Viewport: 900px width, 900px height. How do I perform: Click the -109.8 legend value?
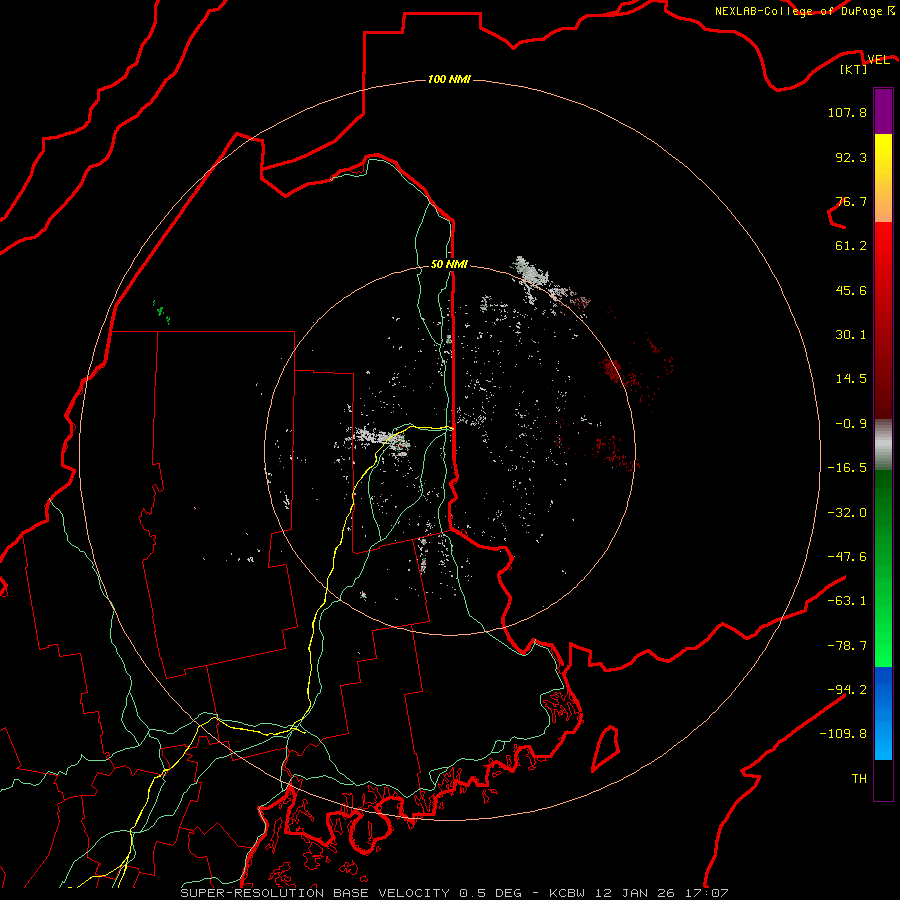[843, 734]
